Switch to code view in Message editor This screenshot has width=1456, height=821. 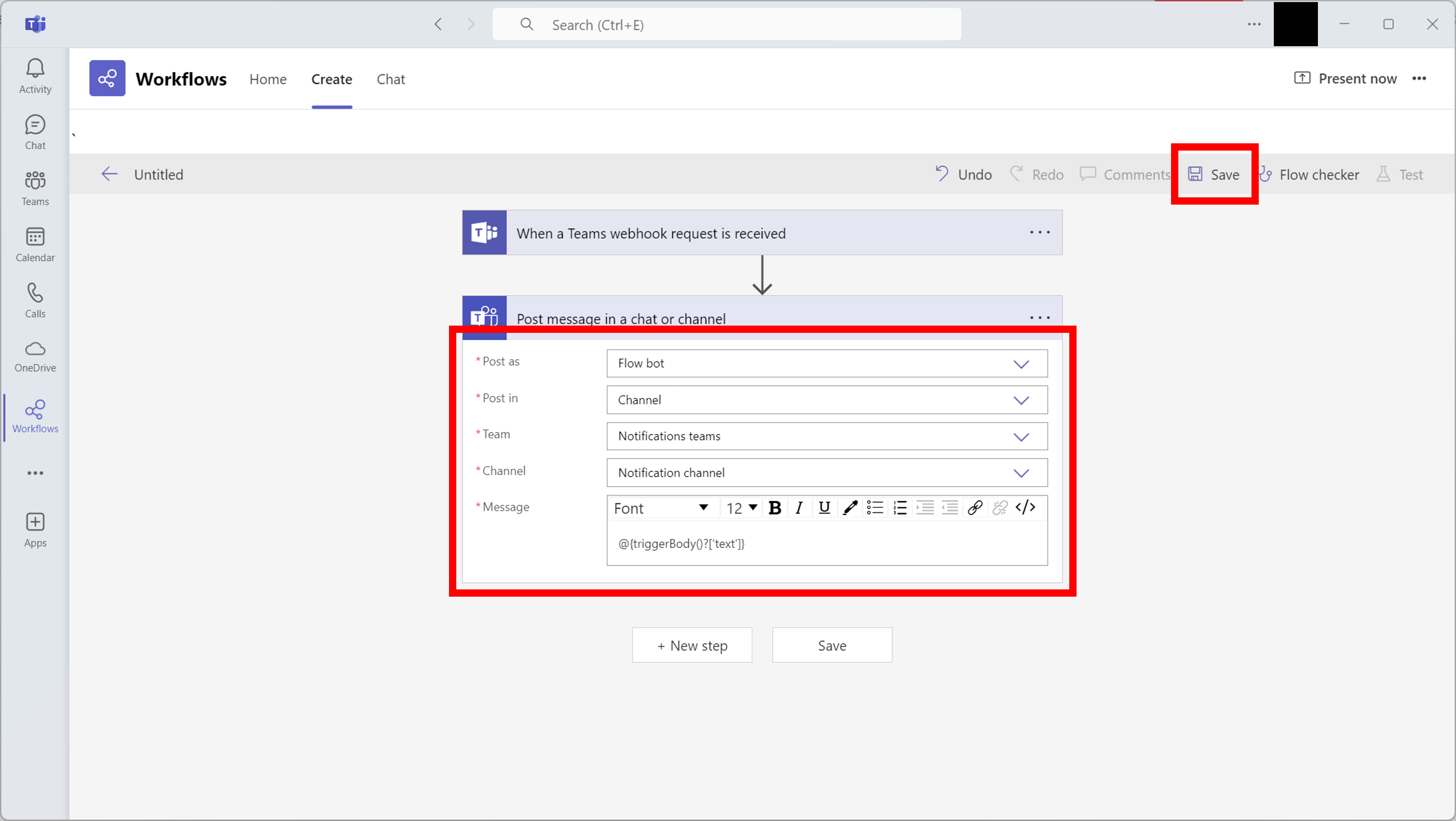point(1025,508)
